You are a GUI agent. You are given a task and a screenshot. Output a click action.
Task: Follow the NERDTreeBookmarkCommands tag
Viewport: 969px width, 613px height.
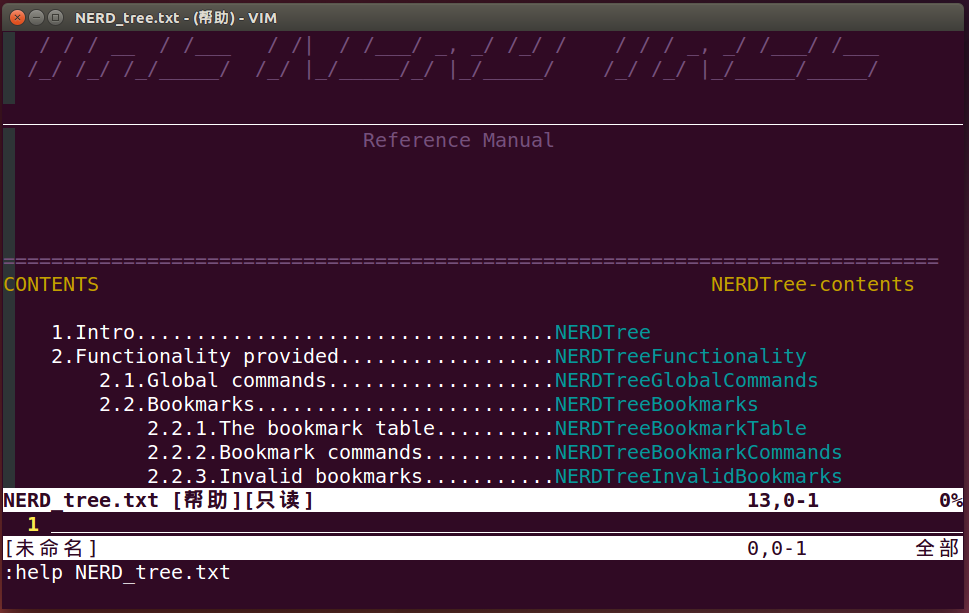coord(698,453)
